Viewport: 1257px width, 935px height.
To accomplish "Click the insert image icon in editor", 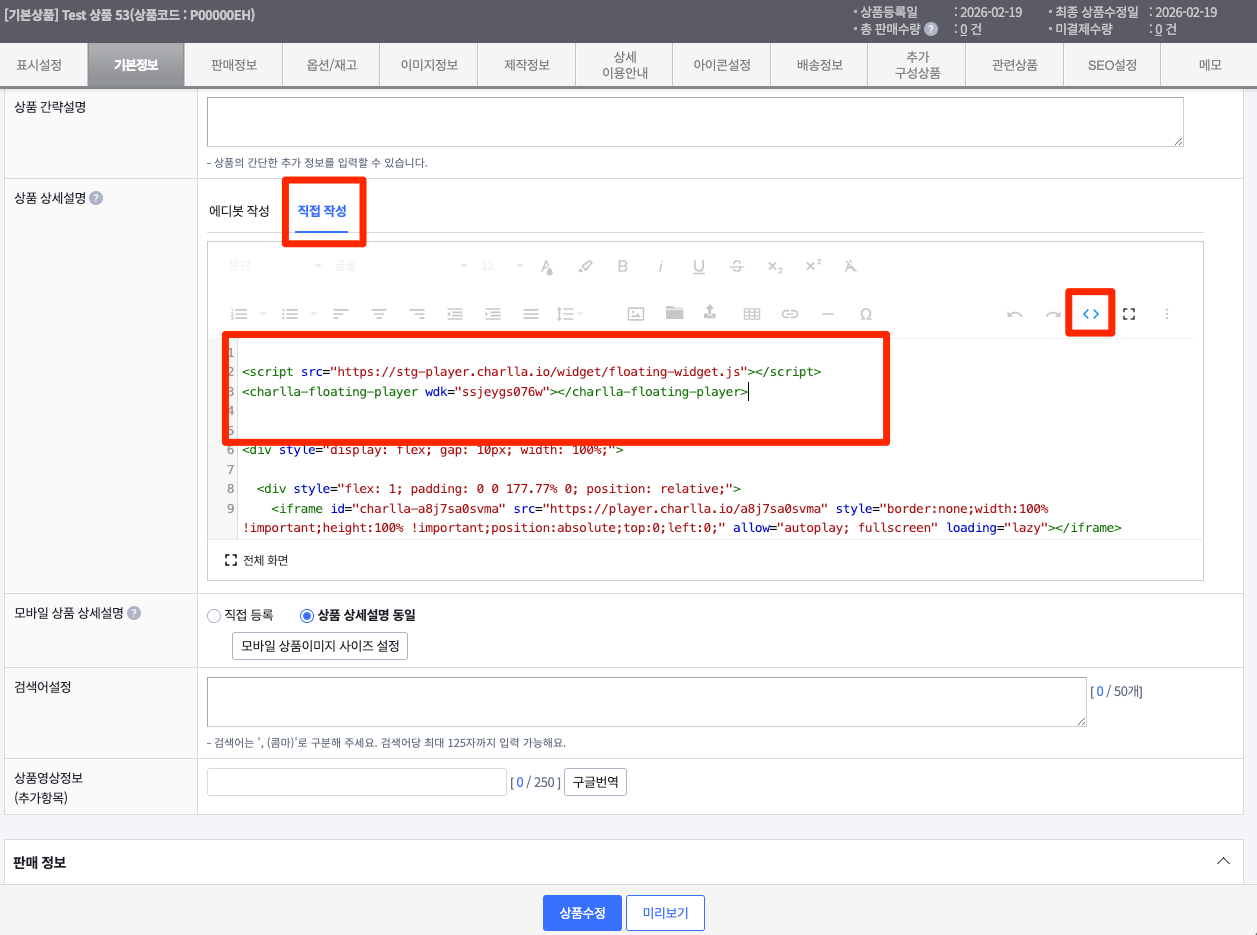I will pyautogui.click(x=636, y=314).
